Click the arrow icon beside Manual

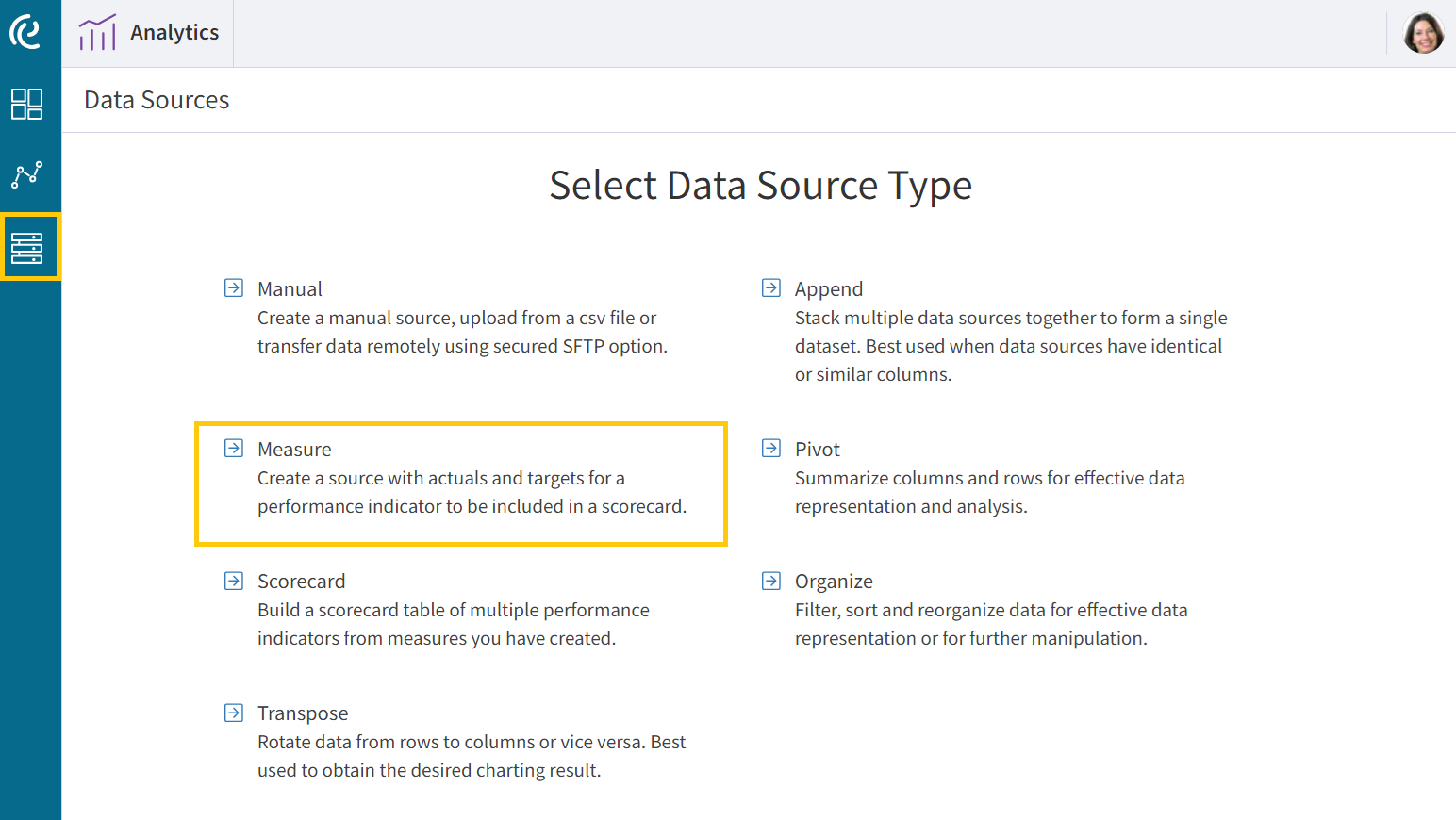[233, 287]
